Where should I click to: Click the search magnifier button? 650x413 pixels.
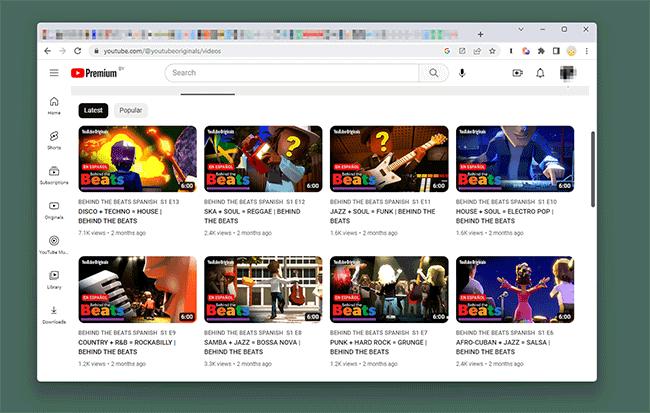click(433, 73)
